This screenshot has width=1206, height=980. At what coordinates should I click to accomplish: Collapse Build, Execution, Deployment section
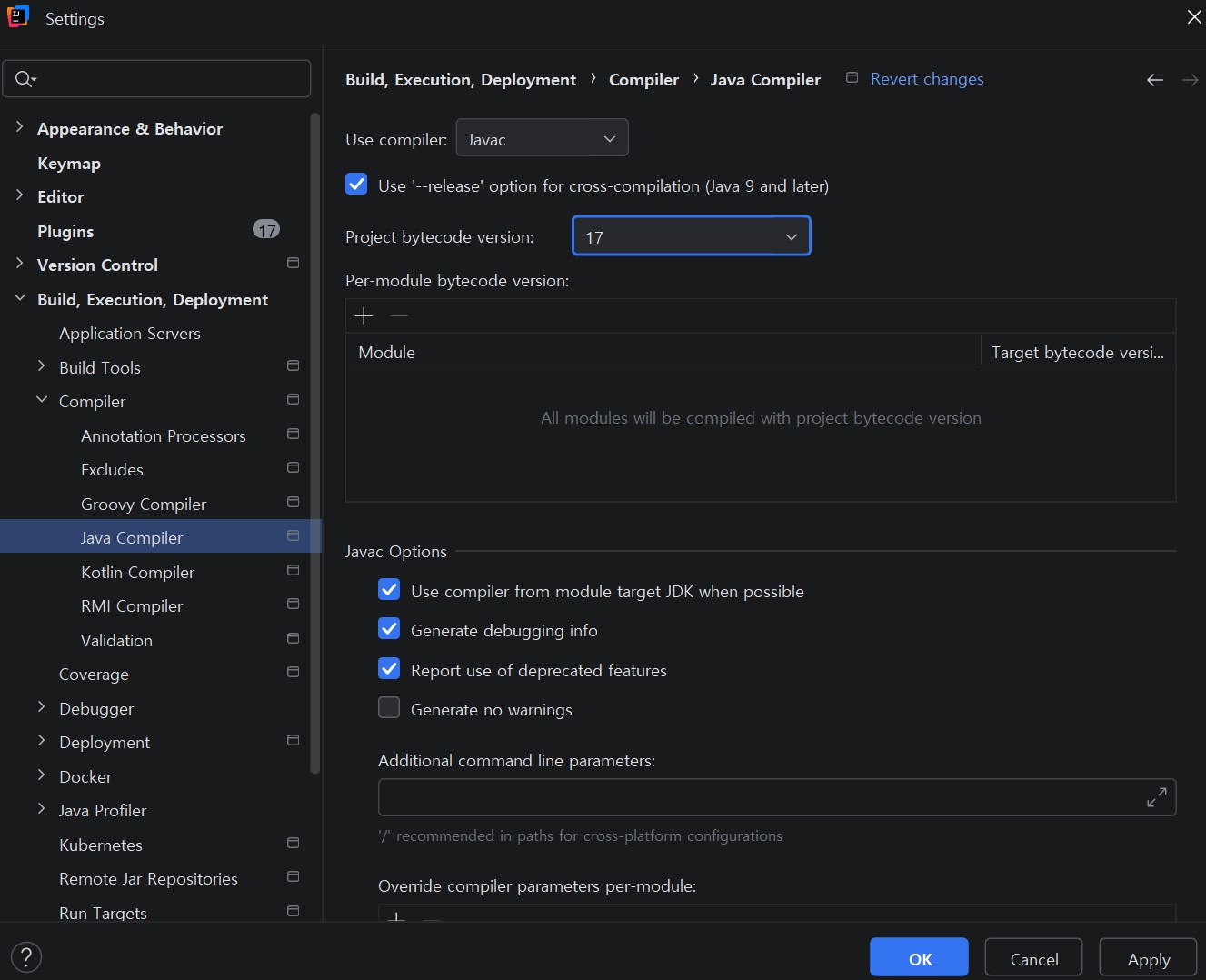tap(20, 298)
